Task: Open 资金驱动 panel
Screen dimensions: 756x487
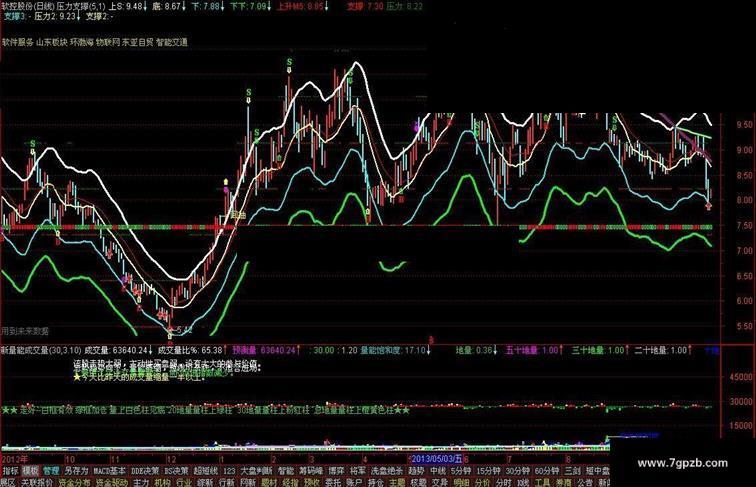Action: pyautogui.click(x=112, y=483)
